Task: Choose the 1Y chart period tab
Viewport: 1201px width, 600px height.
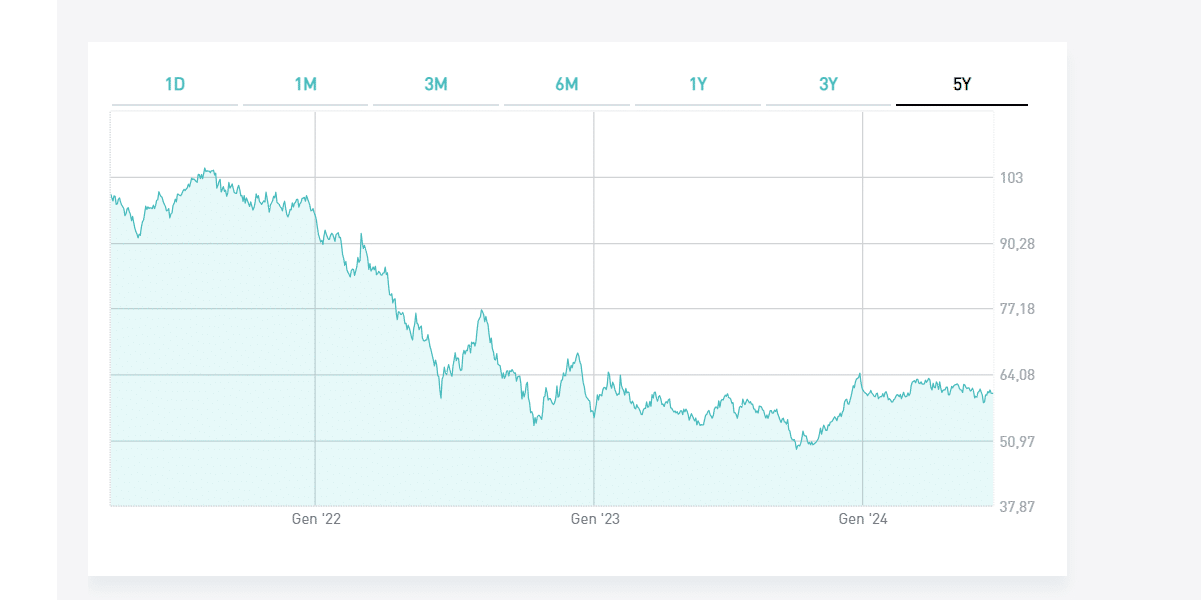Action: [x=698, y=84]
